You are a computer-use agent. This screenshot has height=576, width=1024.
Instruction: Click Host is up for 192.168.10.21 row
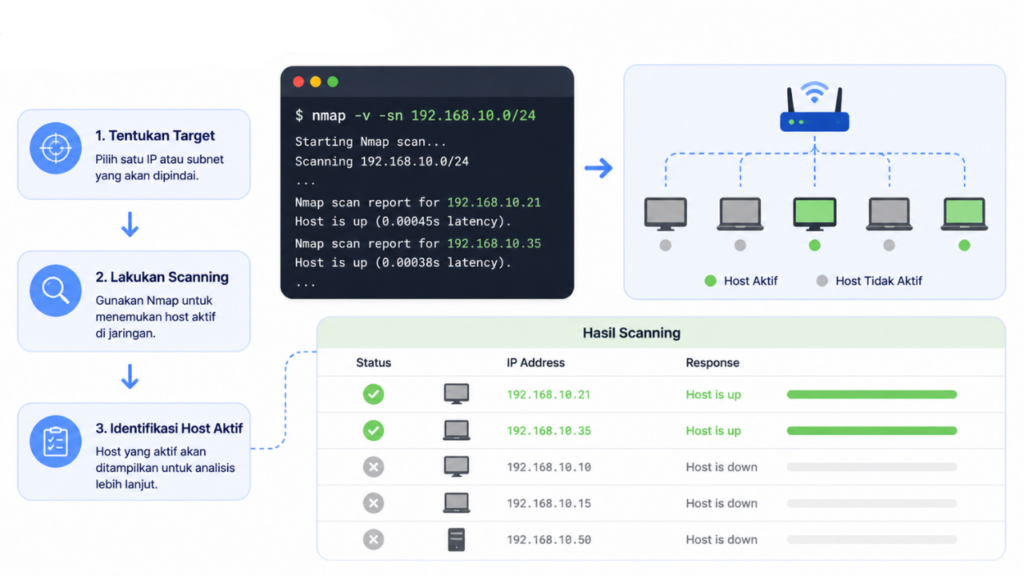coord(713,394)
